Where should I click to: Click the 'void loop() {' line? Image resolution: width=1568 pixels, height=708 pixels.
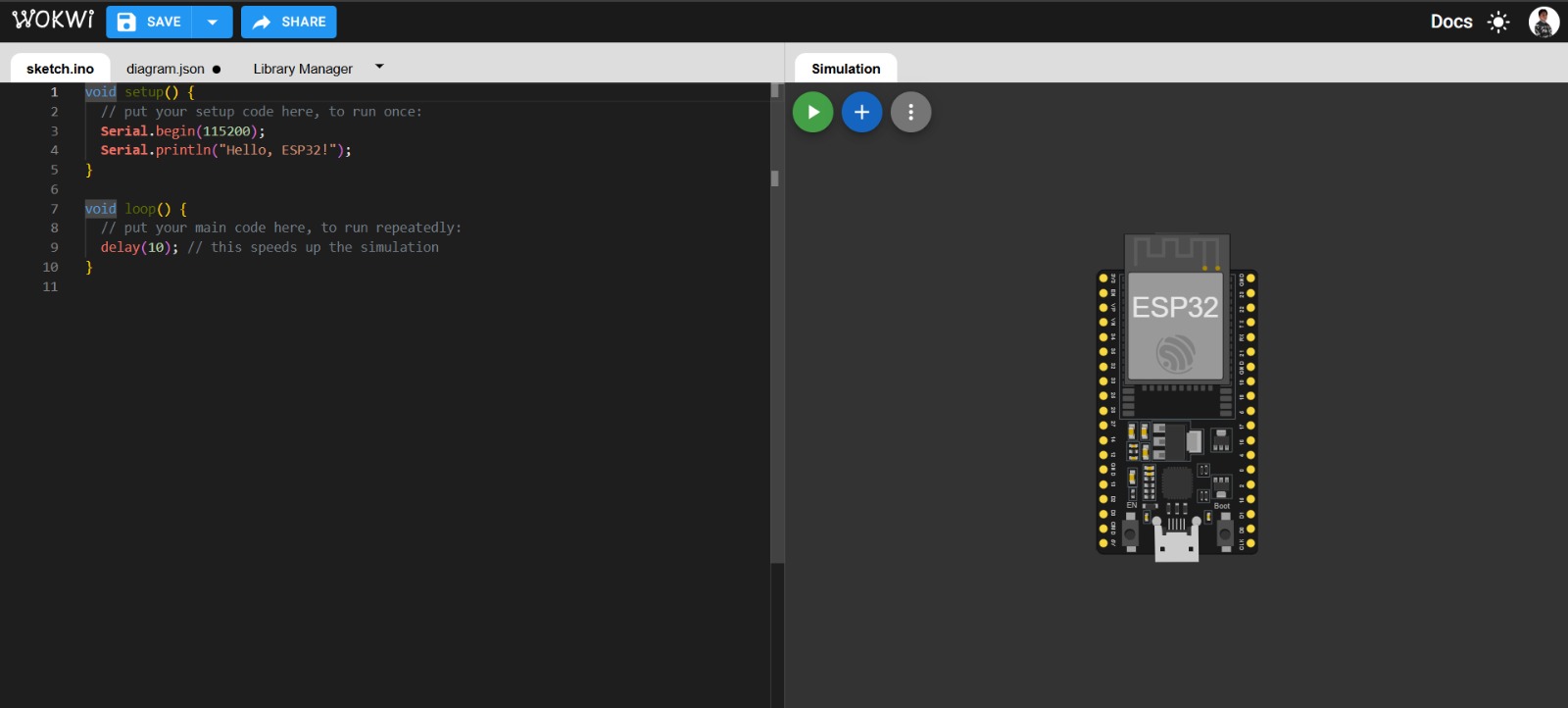pos(135,209)
